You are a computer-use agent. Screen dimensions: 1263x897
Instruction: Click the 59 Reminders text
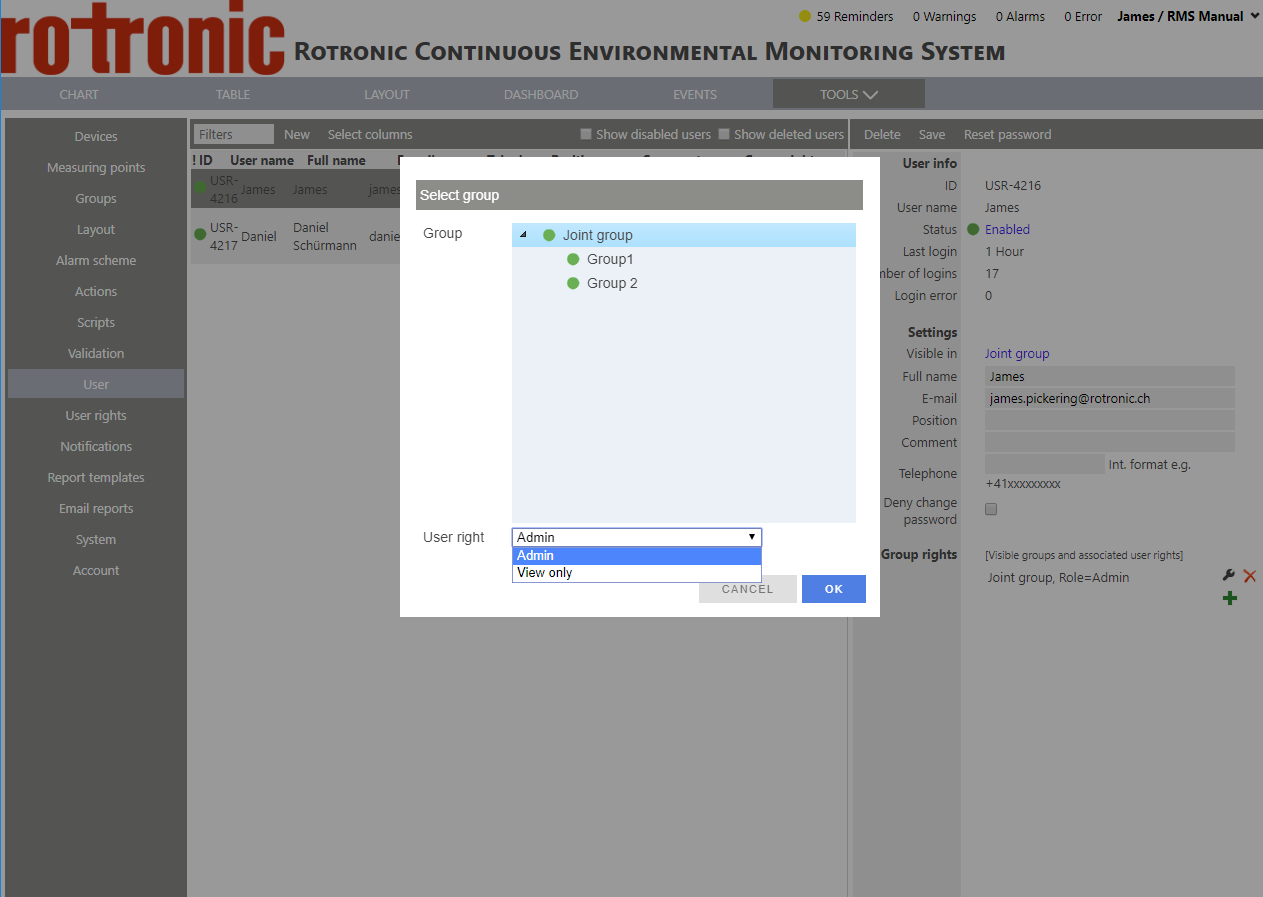855,16
